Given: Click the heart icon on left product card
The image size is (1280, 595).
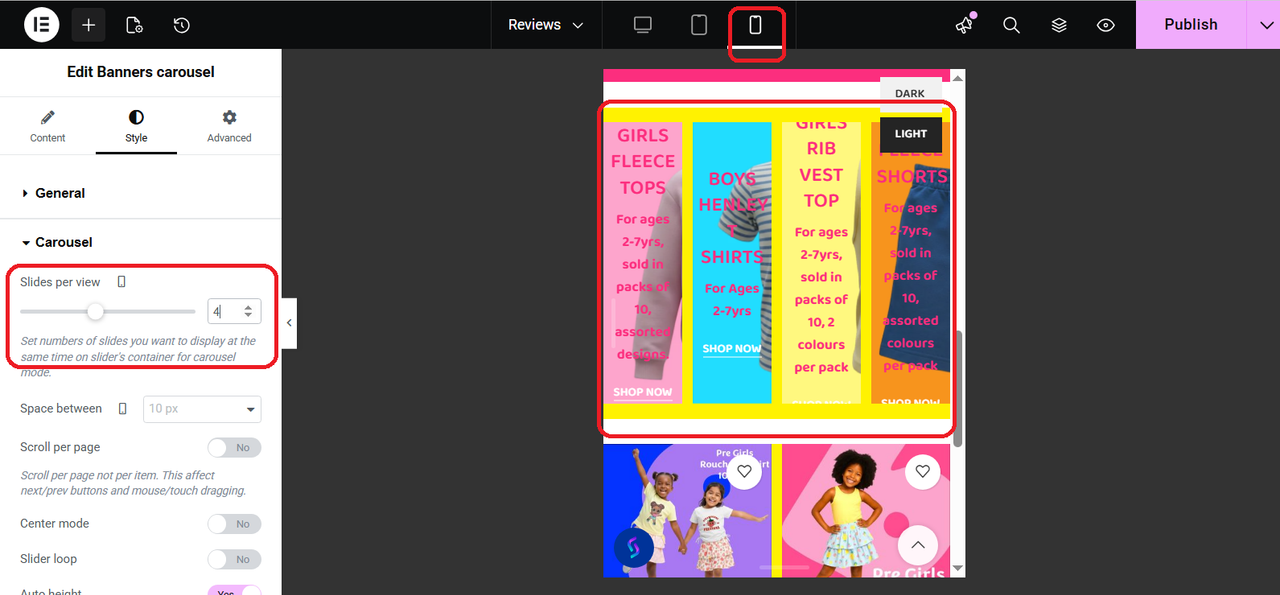Looking at the screenshot, I should pyautogui.click(x=744, y=471).
